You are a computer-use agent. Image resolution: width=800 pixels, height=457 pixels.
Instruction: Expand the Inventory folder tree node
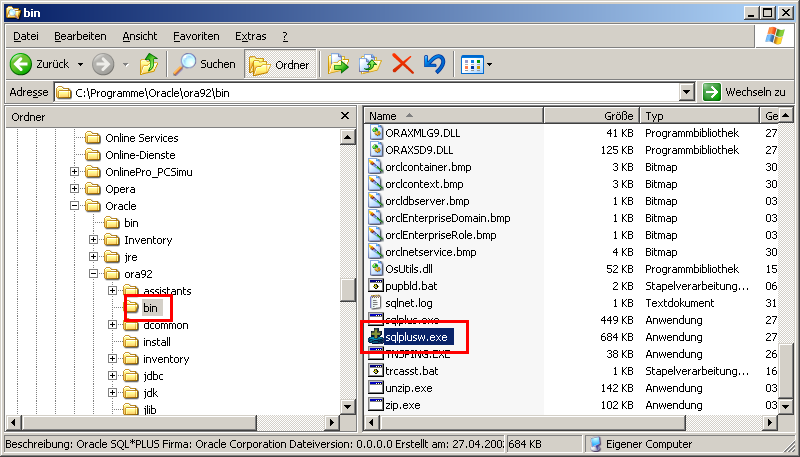click(94, 240)
